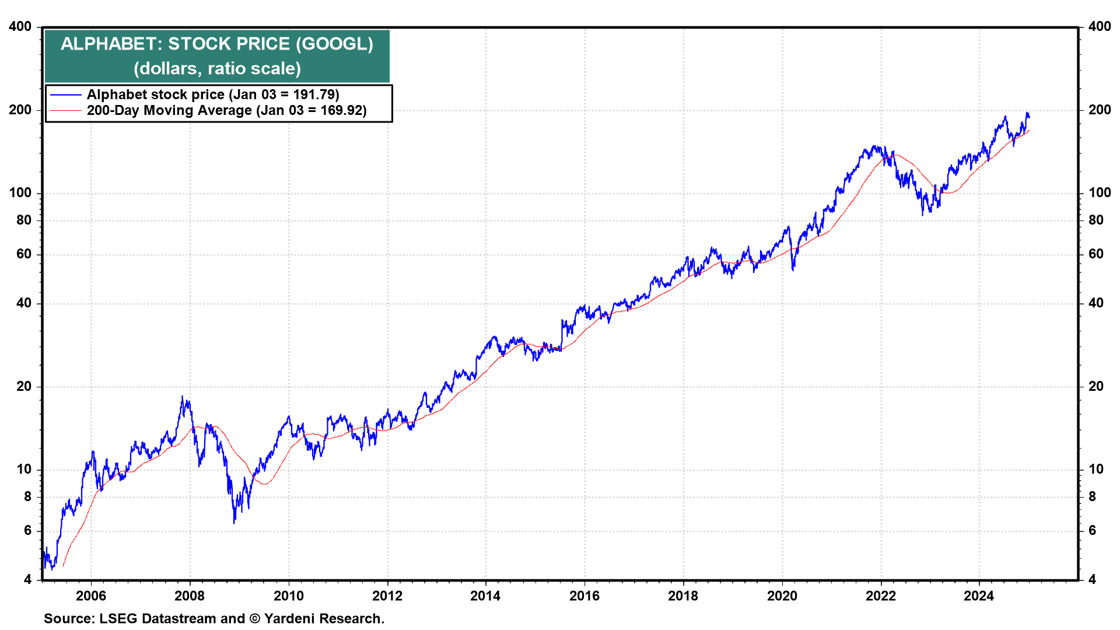Click the "ALPHABET: STOCK PRICE (GOOGL)" chart title
This screenshot has width=1120, height=630.
pos(217,44)
